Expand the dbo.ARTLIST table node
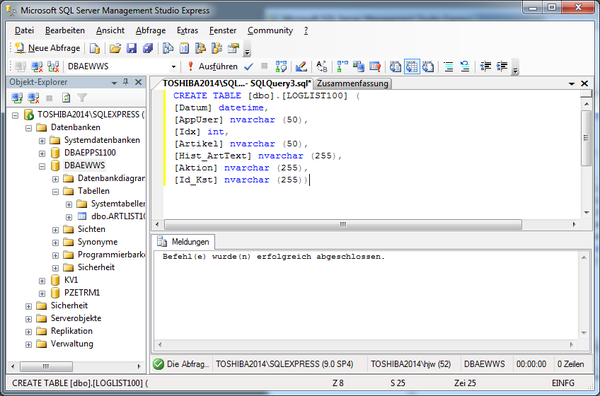Screen dimensions: 600x396 click(69, 217)
